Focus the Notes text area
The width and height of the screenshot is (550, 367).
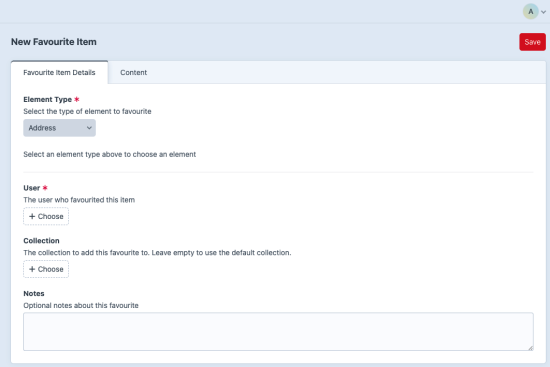click(x=278, y=332)
